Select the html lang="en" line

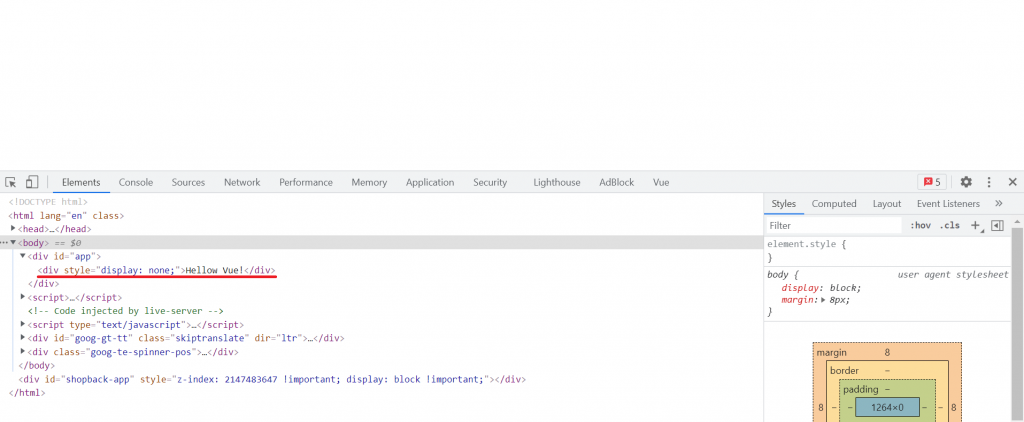[66, 215]
